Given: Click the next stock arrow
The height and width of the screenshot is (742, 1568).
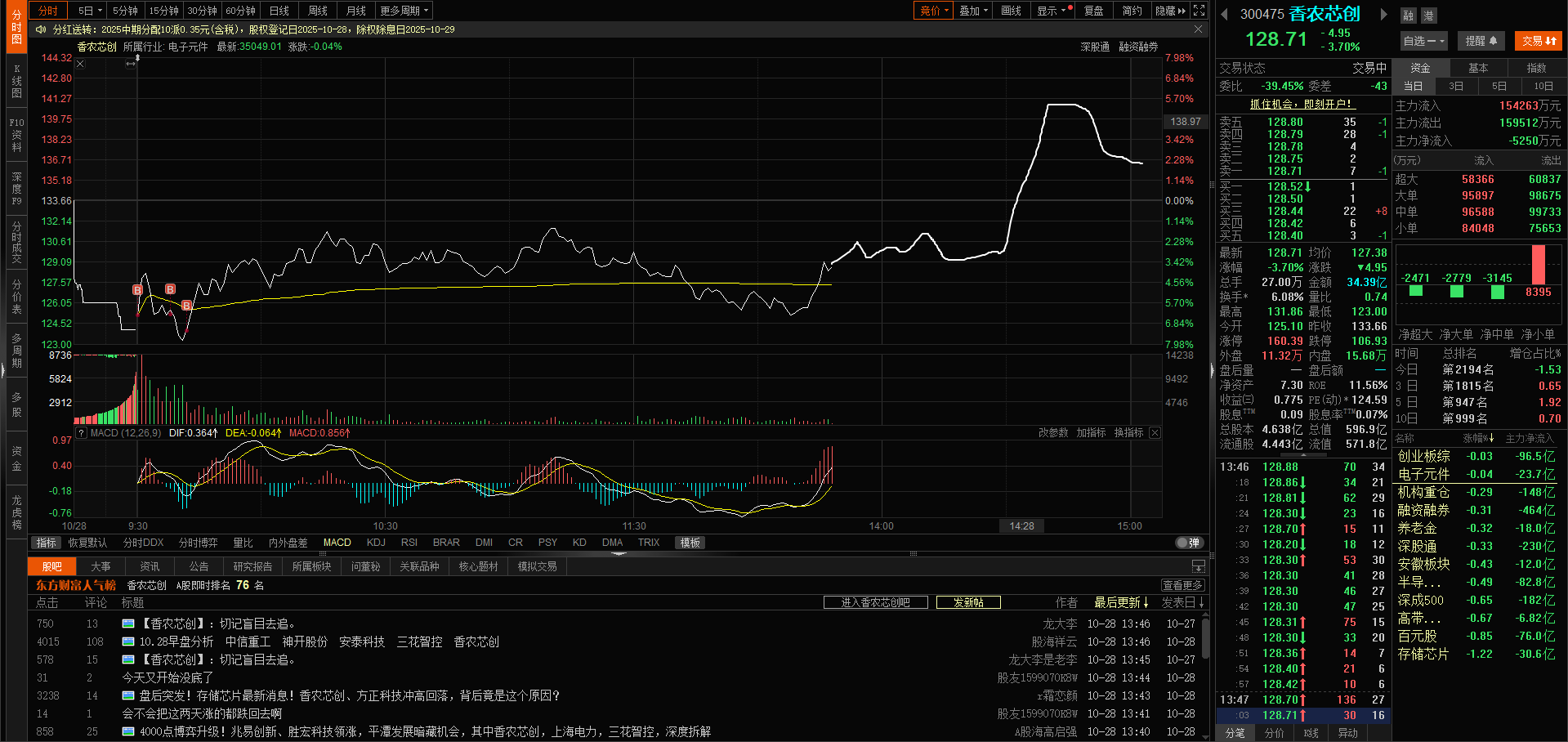Looking at the screenshot, I should (x=1383, y=14).
